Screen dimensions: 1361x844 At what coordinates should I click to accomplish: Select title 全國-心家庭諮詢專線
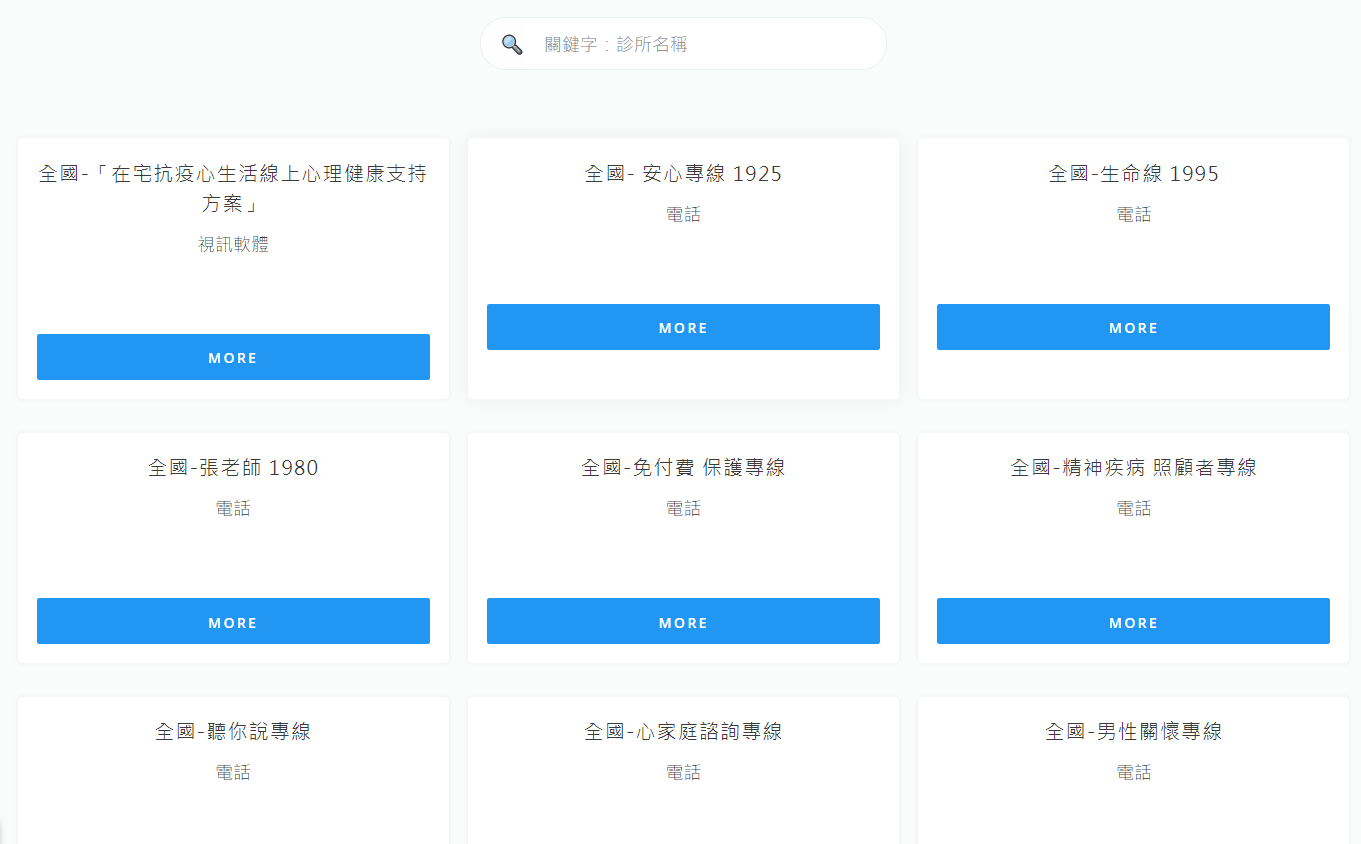(x=683, y=732)
